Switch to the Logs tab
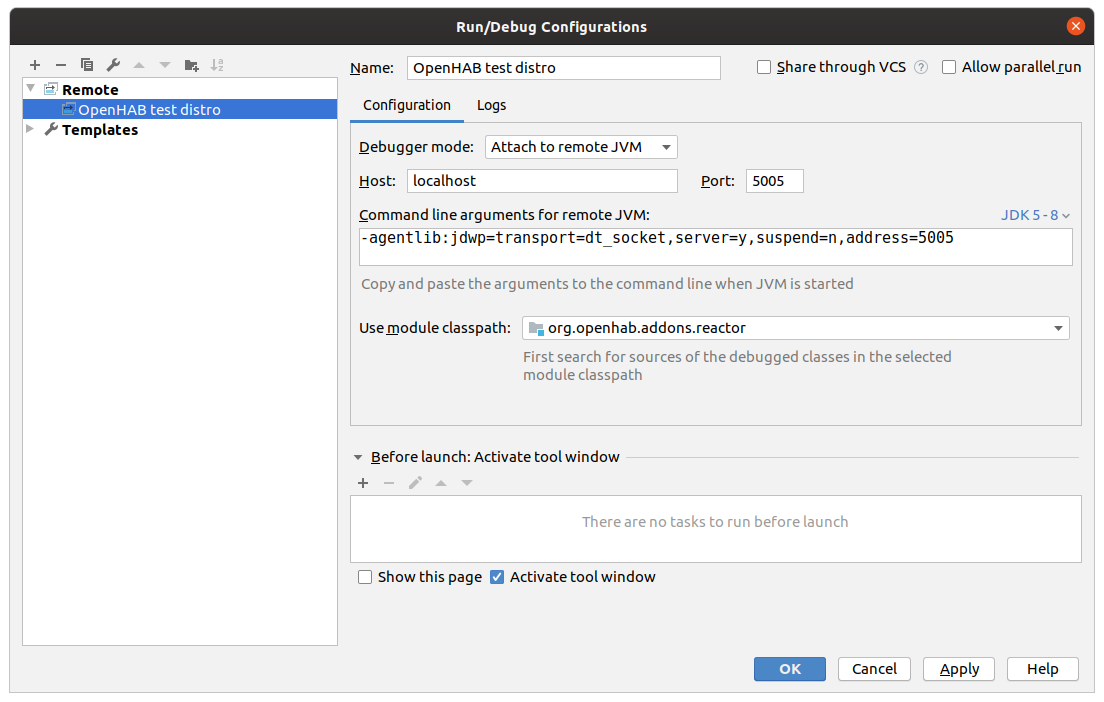This screenshot has height=702, width=1104. coord(491,104)
